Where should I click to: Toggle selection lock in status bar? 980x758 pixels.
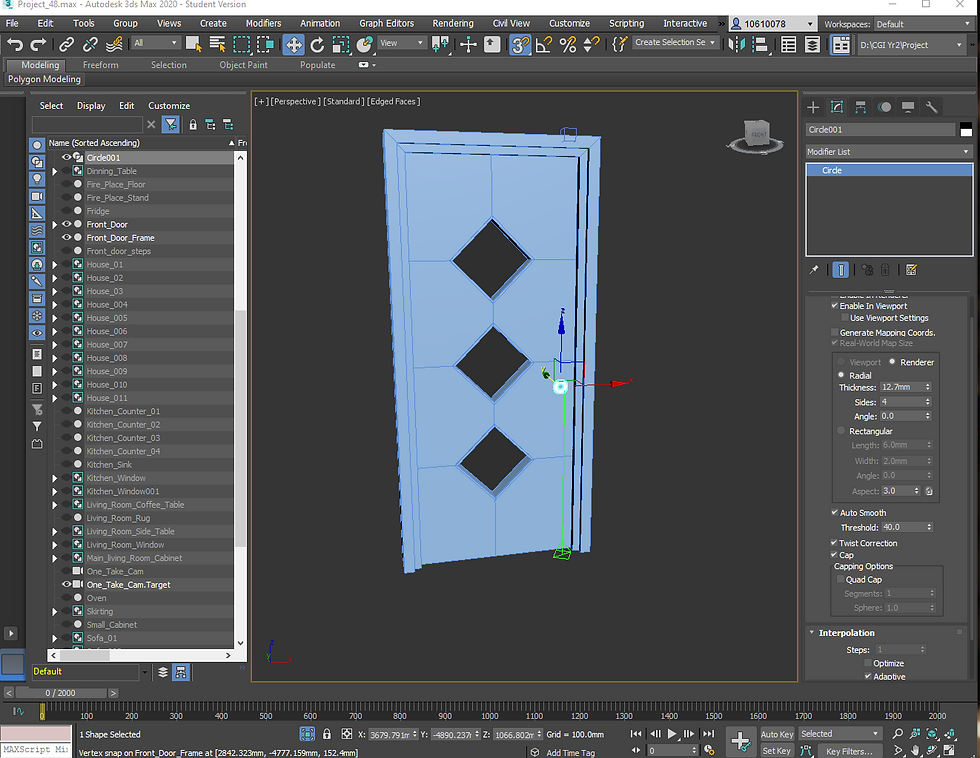tap(327, 734)
